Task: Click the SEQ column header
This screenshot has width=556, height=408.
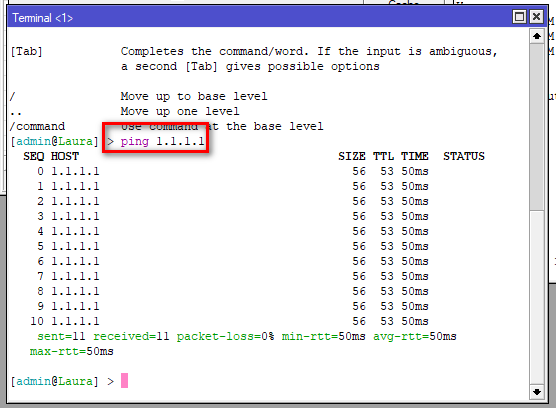Action: (34, 156)
